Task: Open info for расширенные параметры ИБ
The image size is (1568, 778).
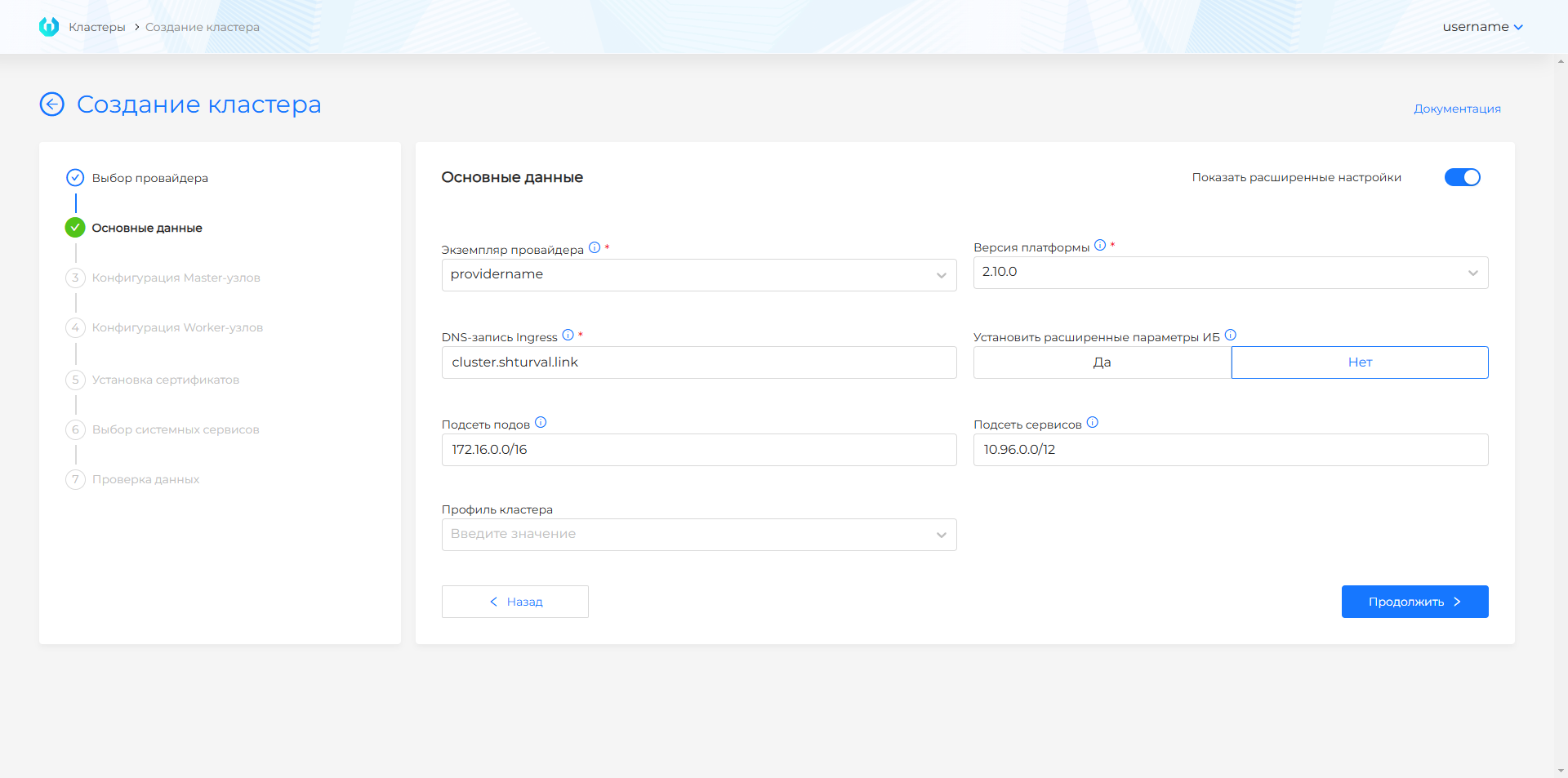Action: tap(1230, 335)
